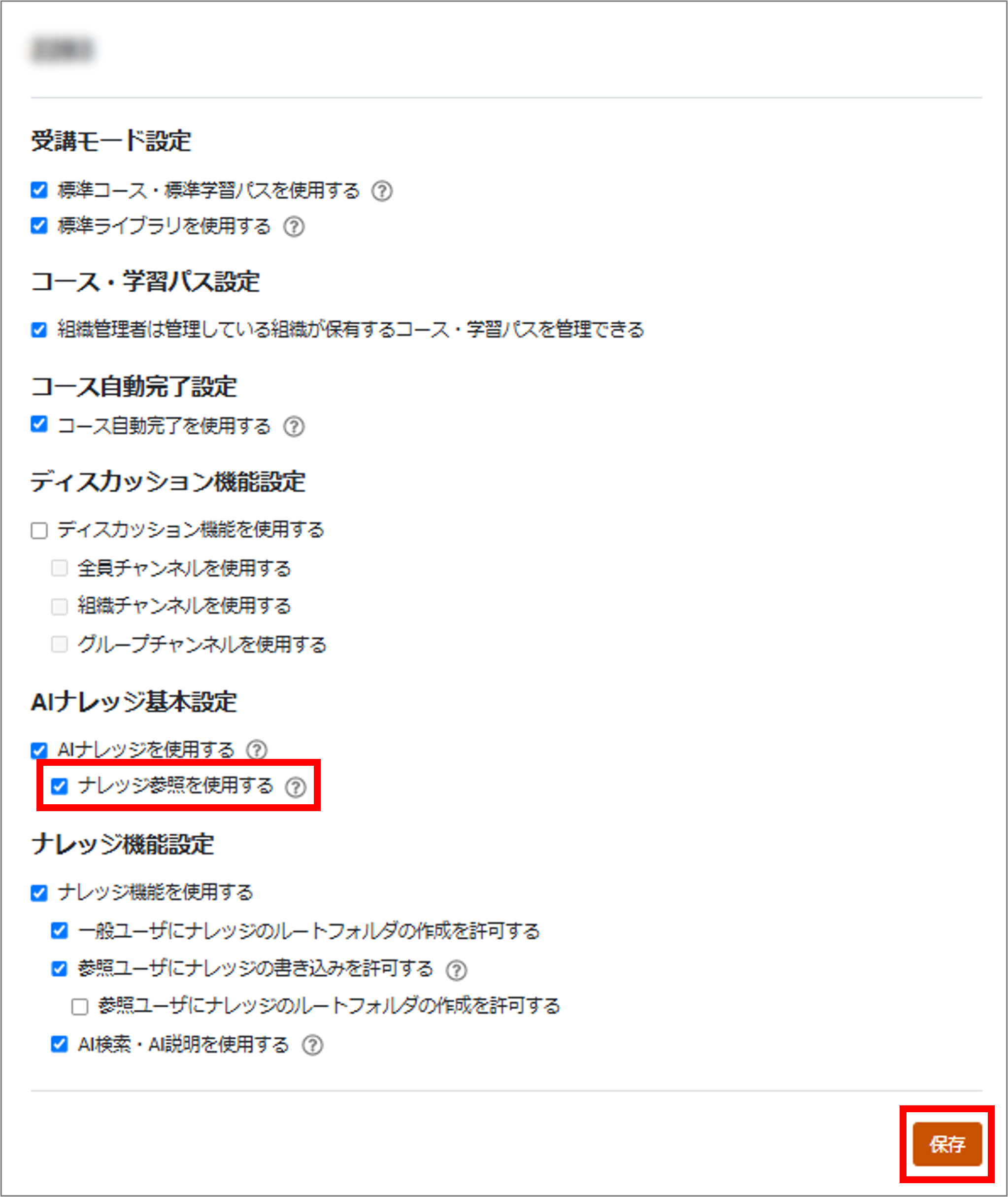This screenshot has width=1008, height=1197.
Task: Check 参照ユーザにナレッジのルートフォルダの作成を許可する checkbox
Action: pyautogui.click(x=79, y=1007)
